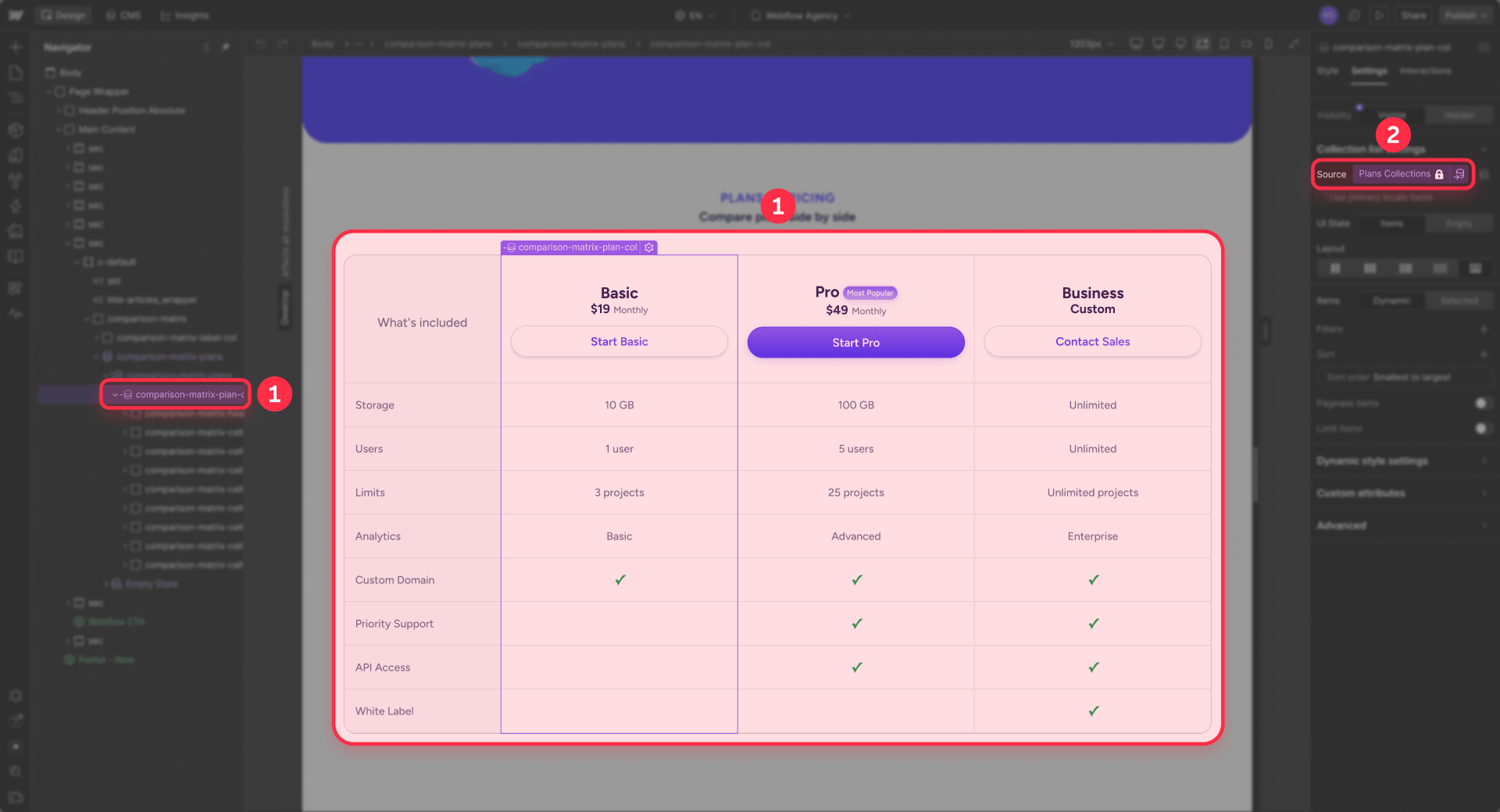Collapse the comparison-matrix-plan-col tree node
Viewport: 1500px width, 812px height.
115,395
